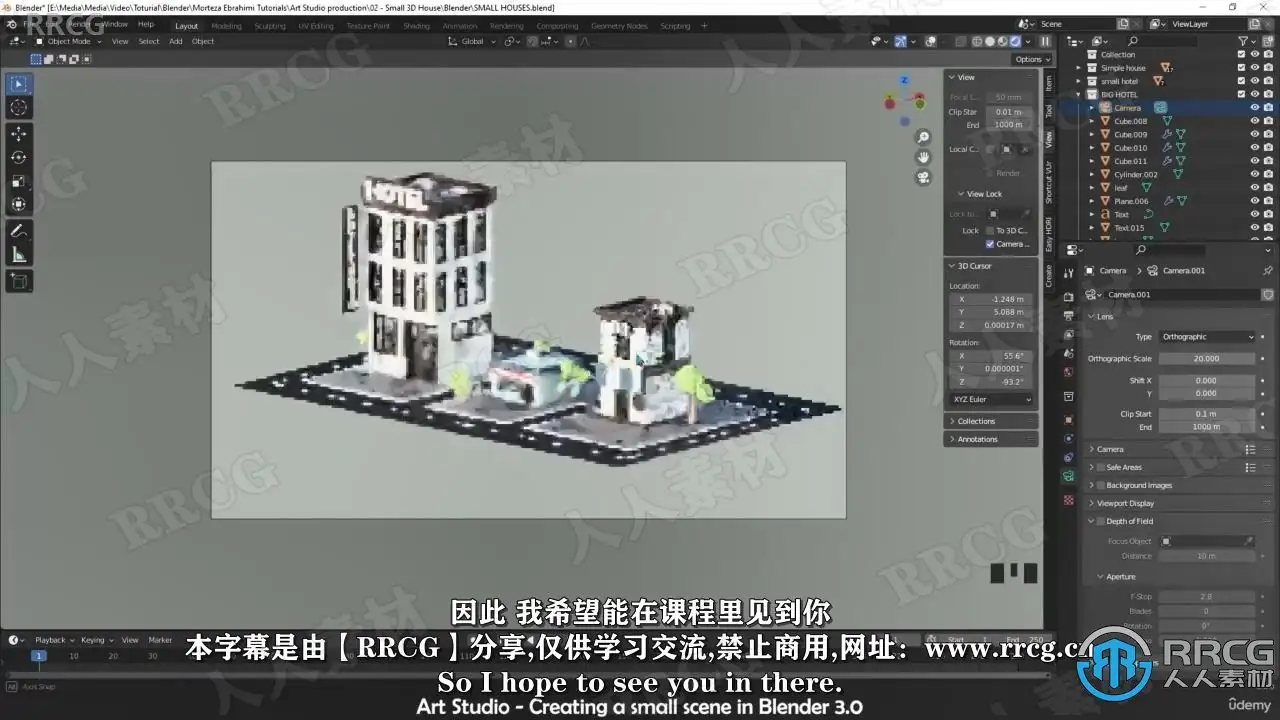Open Scene properties tab icon

coord(1069,354)
